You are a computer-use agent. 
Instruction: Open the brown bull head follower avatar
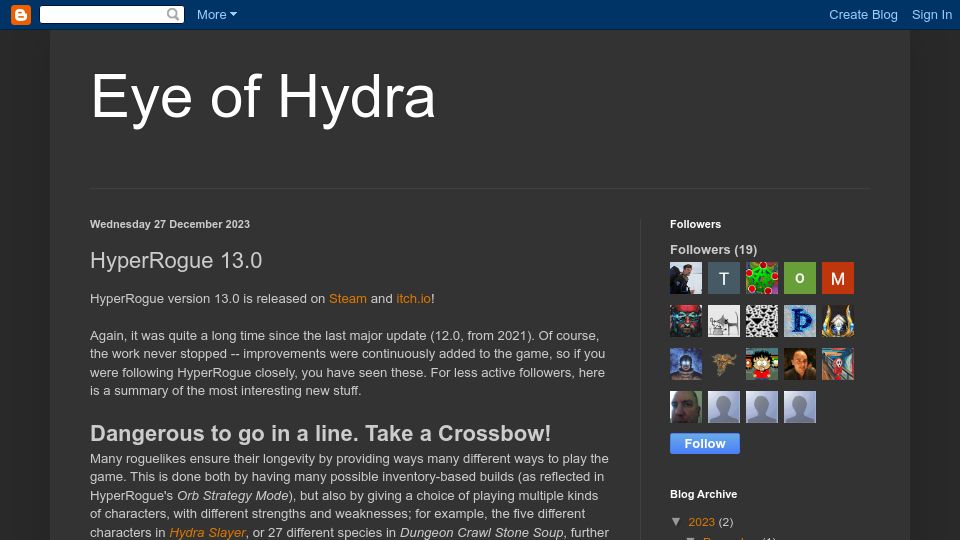(724, 364)
